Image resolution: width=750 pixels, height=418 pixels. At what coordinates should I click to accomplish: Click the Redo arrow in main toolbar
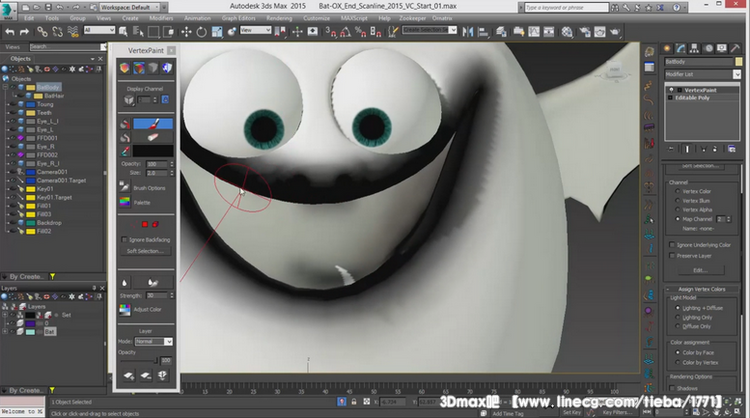(x=24, y=32)
